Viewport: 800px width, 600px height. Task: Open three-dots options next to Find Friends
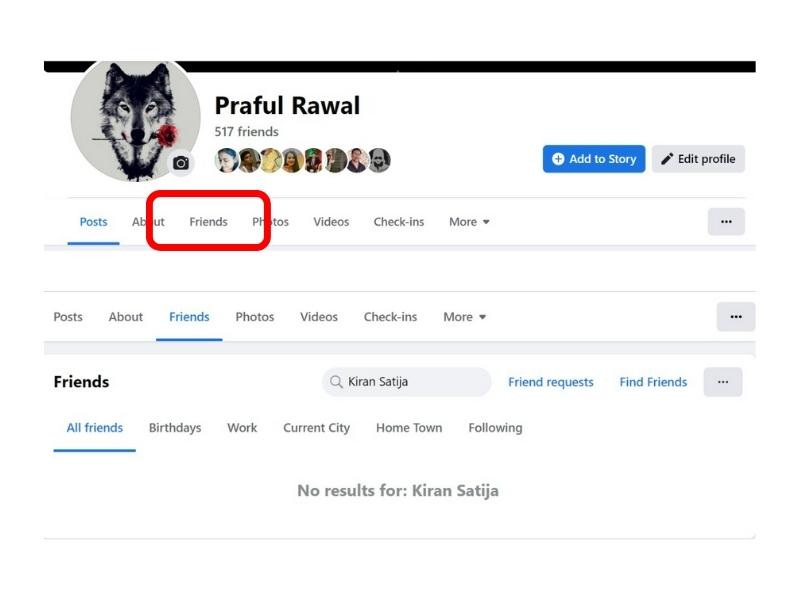723,382
